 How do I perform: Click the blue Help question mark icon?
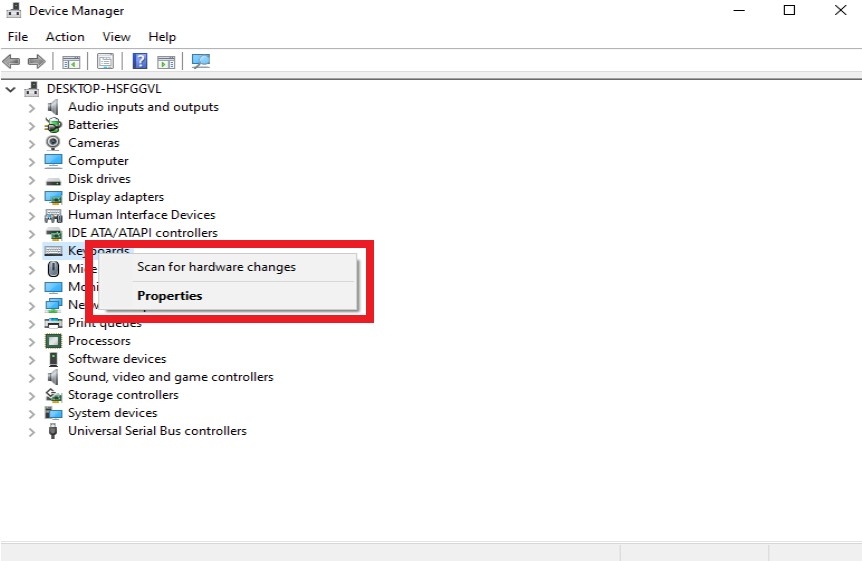tap(140, 62)
